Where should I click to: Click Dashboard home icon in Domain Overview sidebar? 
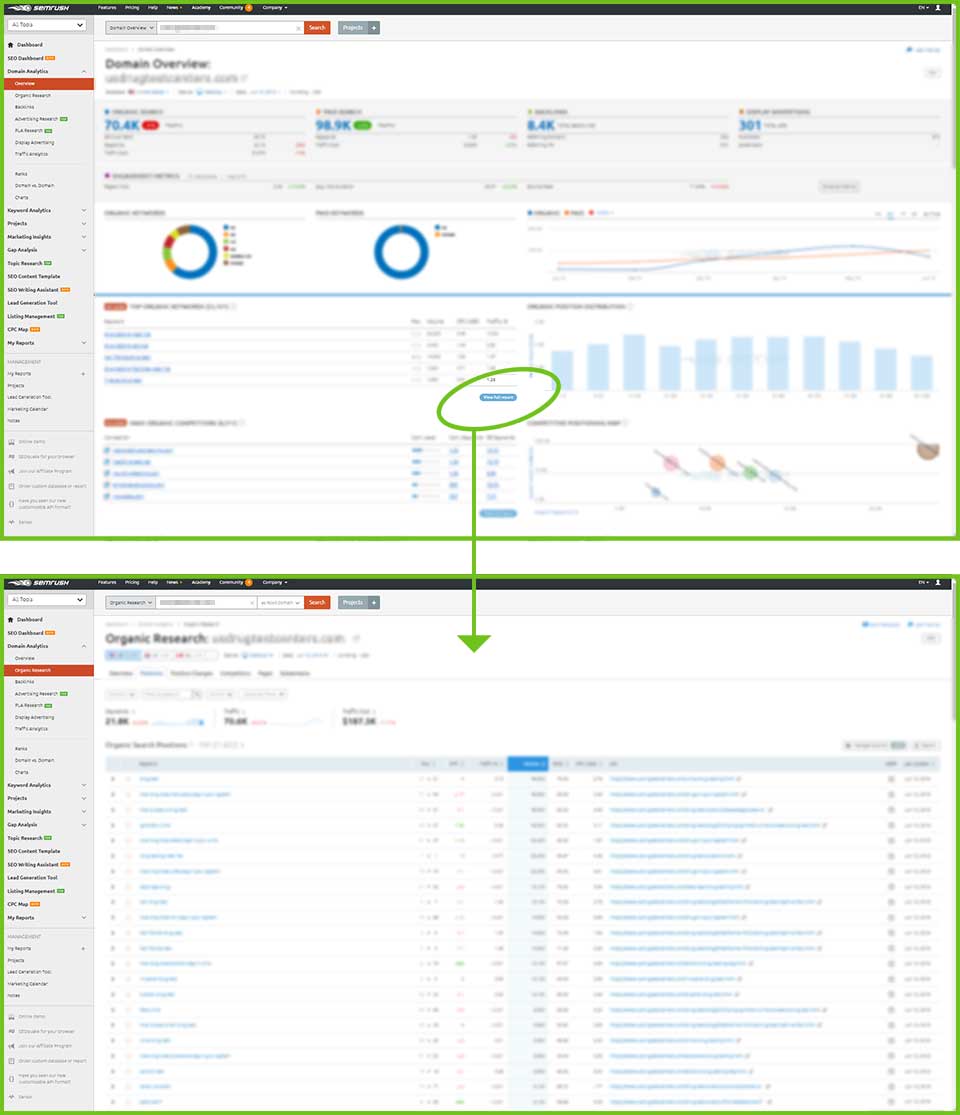[11, 45]
